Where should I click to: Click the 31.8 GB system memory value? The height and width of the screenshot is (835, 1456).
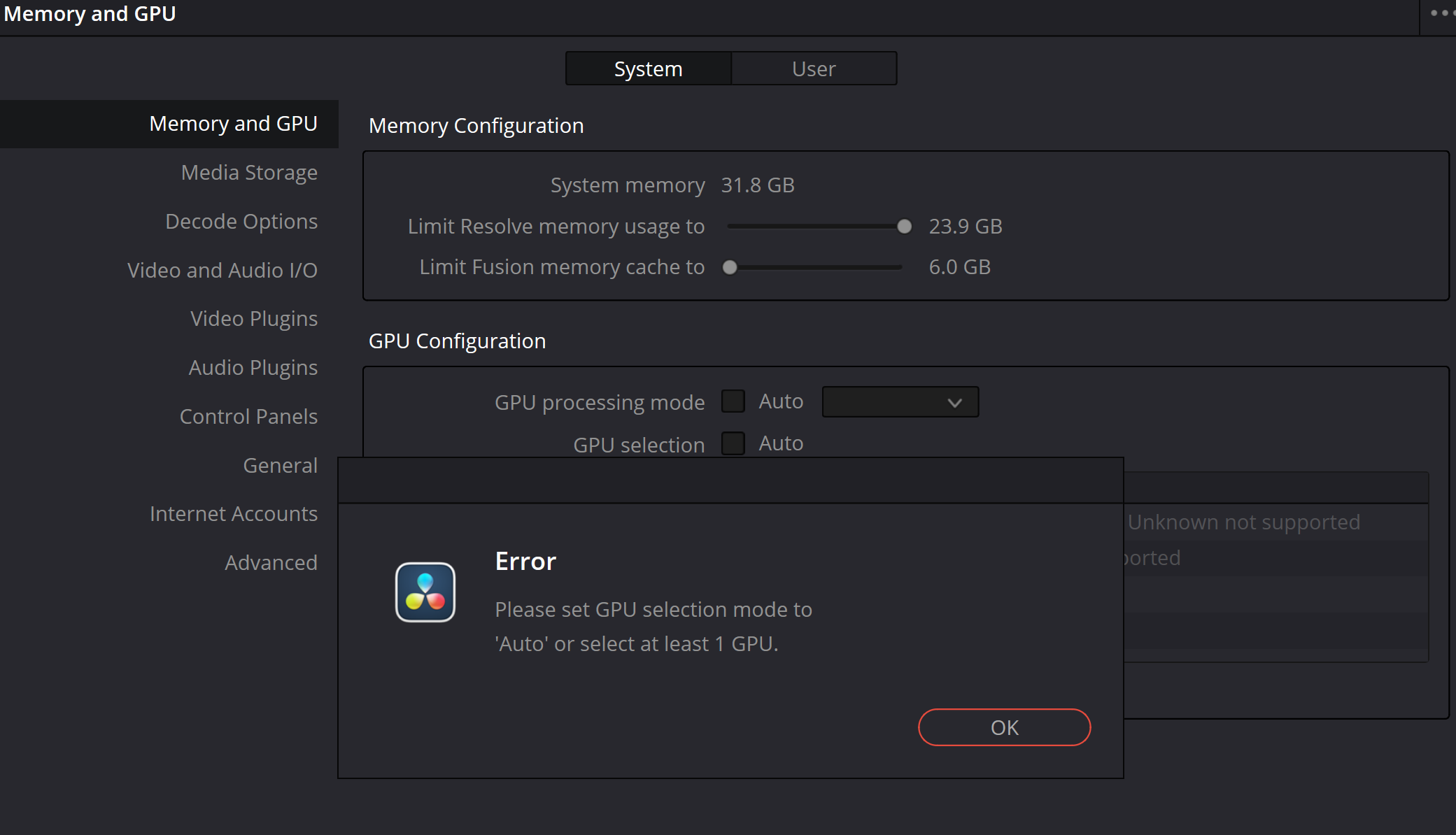pos(758,185)
